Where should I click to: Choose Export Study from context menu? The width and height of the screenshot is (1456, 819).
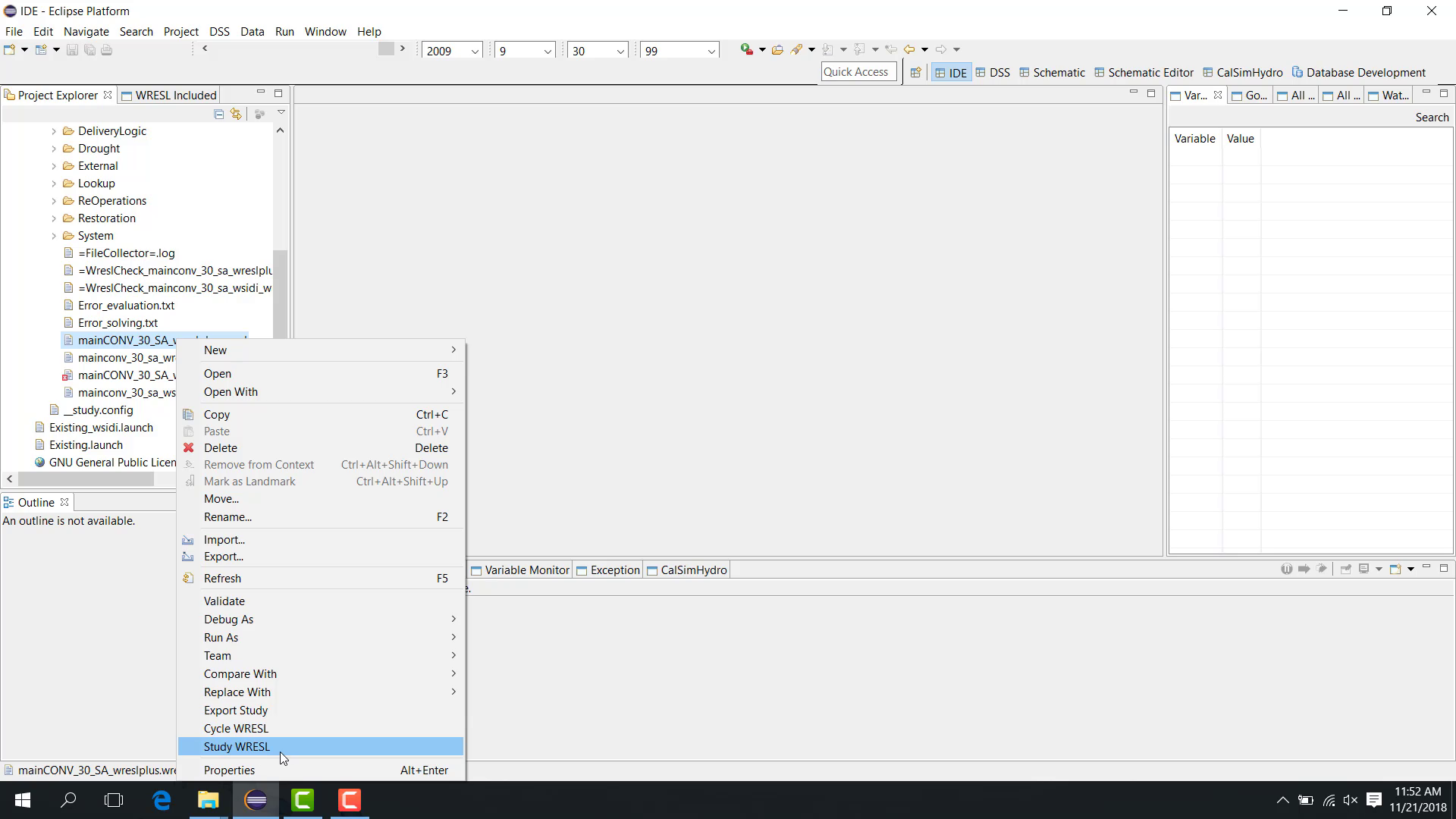320,711
